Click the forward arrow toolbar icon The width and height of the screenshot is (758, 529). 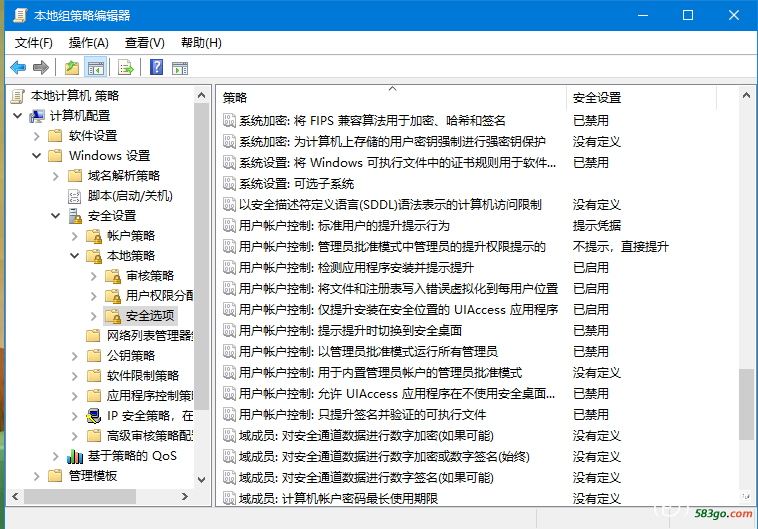[41, 68]
